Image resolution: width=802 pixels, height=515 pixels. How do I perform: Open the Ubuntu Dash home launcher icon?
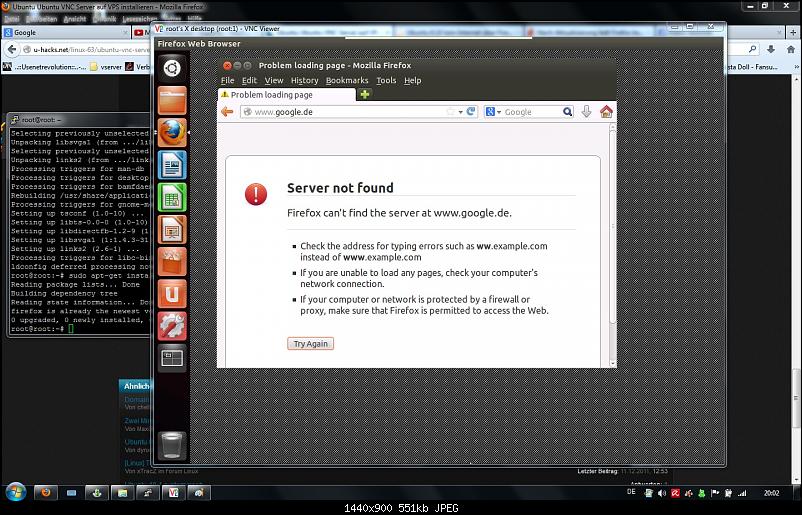coord(172,68)
